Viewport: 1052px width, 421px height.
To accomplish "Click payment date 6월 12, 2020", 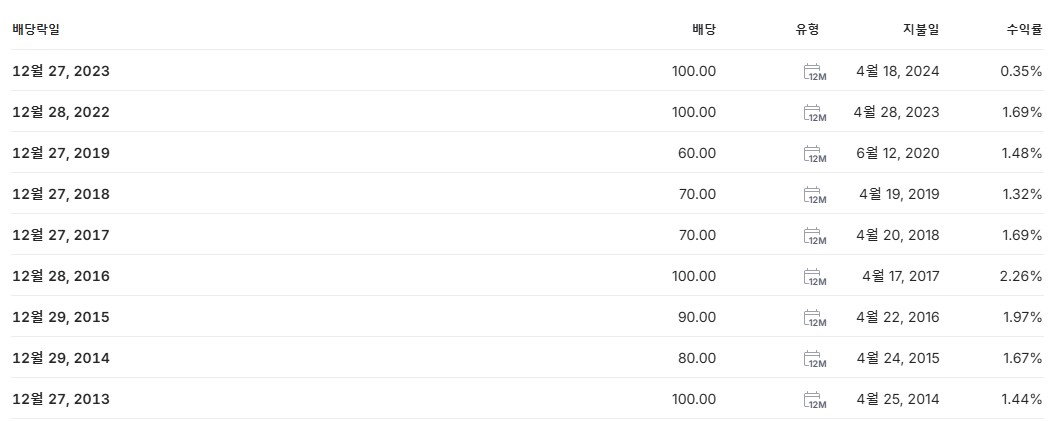I will click(x=896, y=153).
